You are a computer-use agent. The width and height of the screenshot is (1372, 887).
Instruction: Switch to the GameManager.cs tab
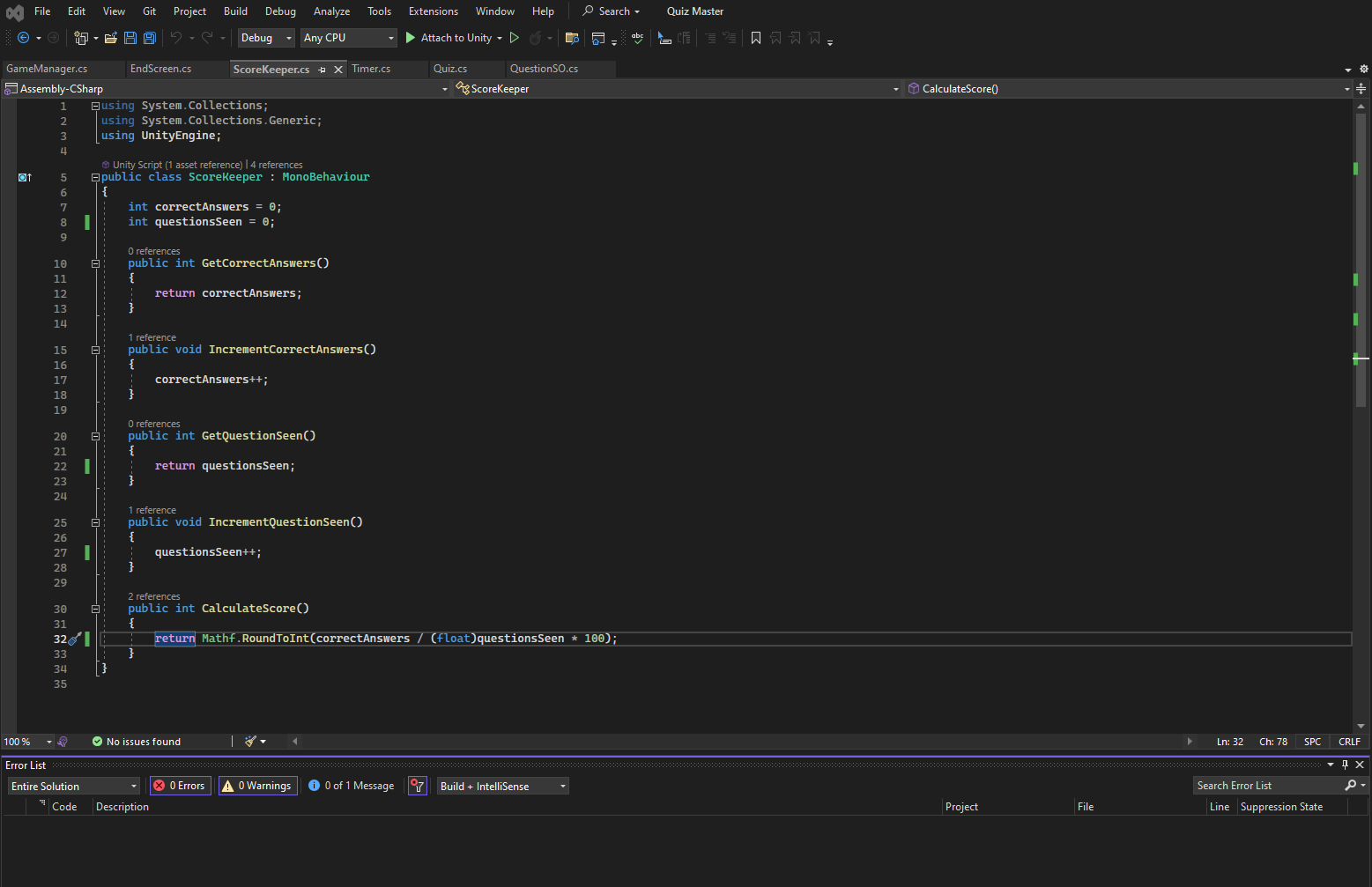pos(47,69)
